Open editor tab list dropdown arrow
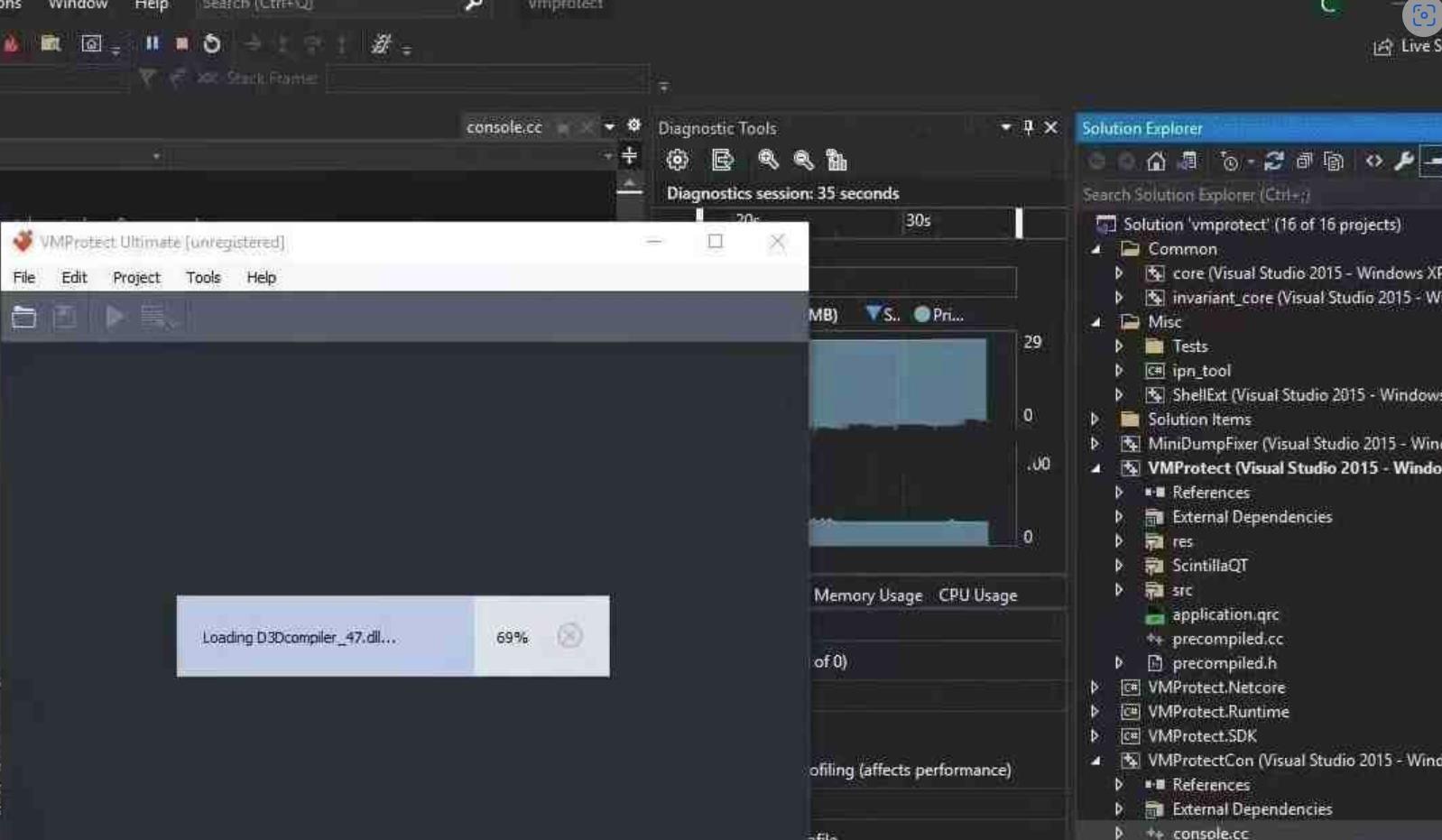 point(609,127)
